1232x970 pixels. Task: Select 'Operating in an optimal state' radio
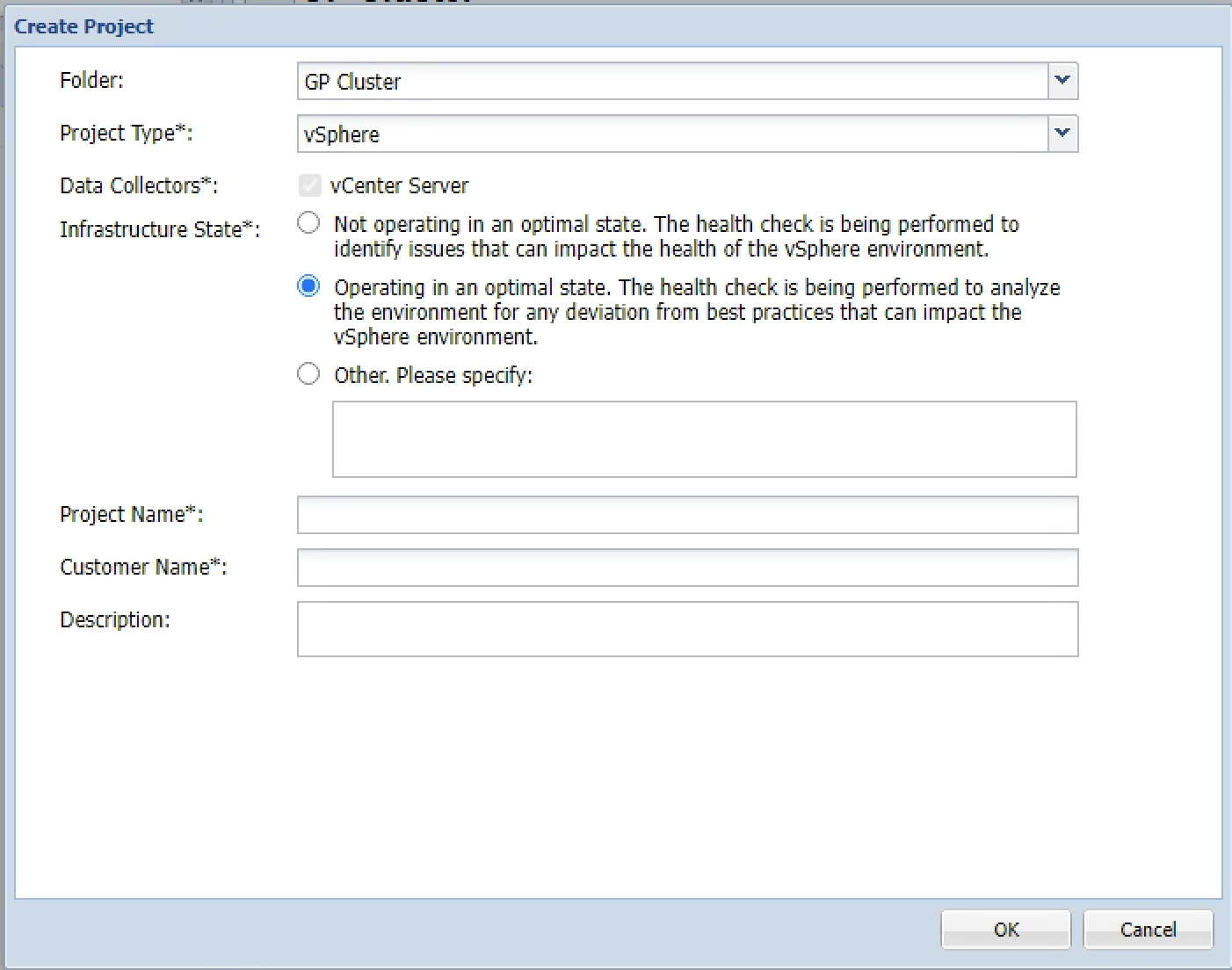point(308,286)
